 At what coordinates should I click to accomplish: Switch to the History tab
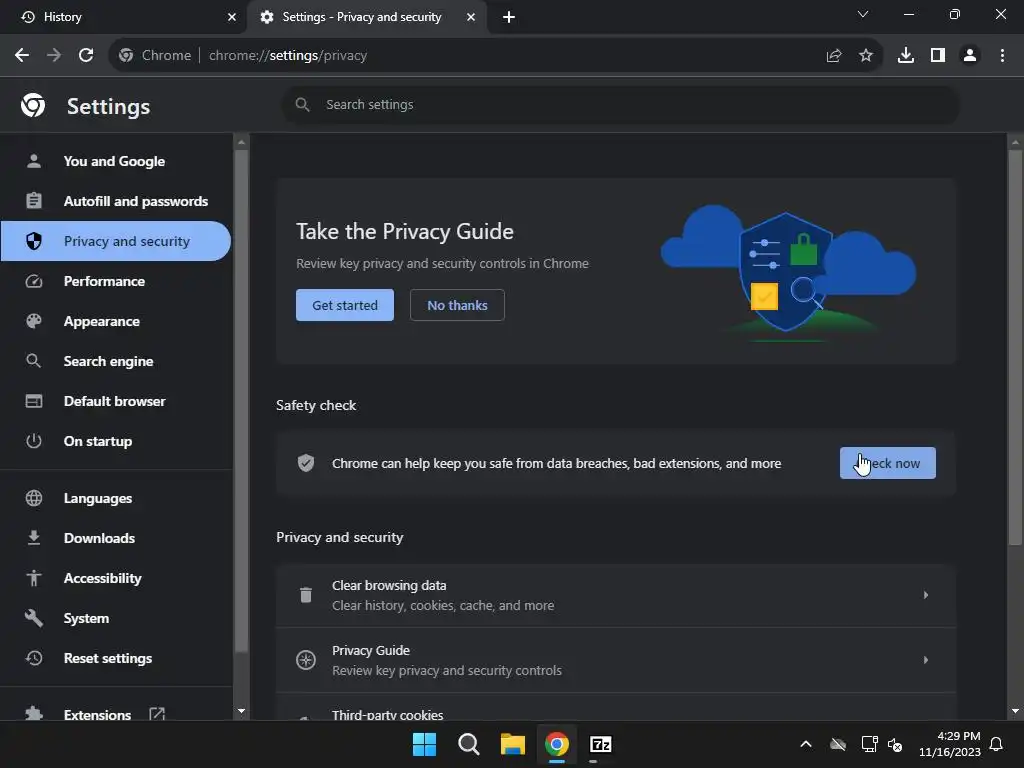(x=123, y=17)
